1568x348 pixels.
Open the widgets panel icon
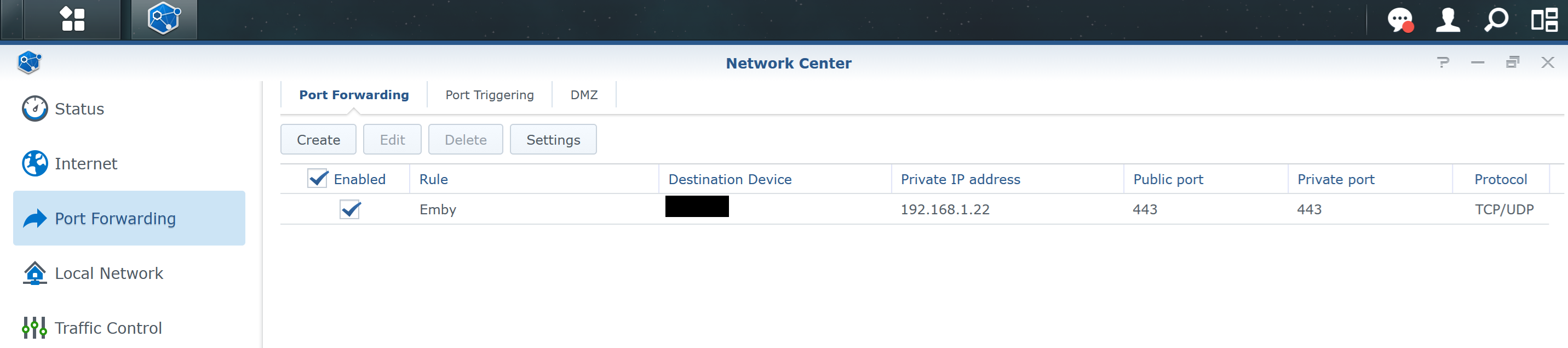[x=1544, y=20]
